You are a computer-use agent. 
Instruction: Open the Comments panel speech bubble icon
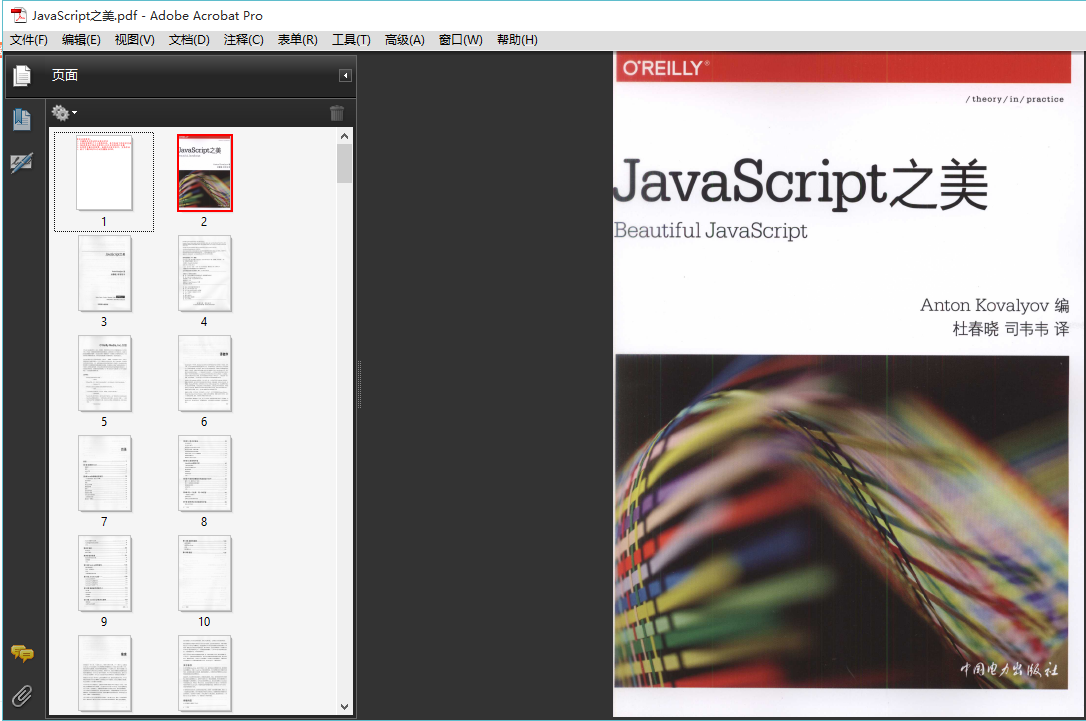tap(22, 653)
